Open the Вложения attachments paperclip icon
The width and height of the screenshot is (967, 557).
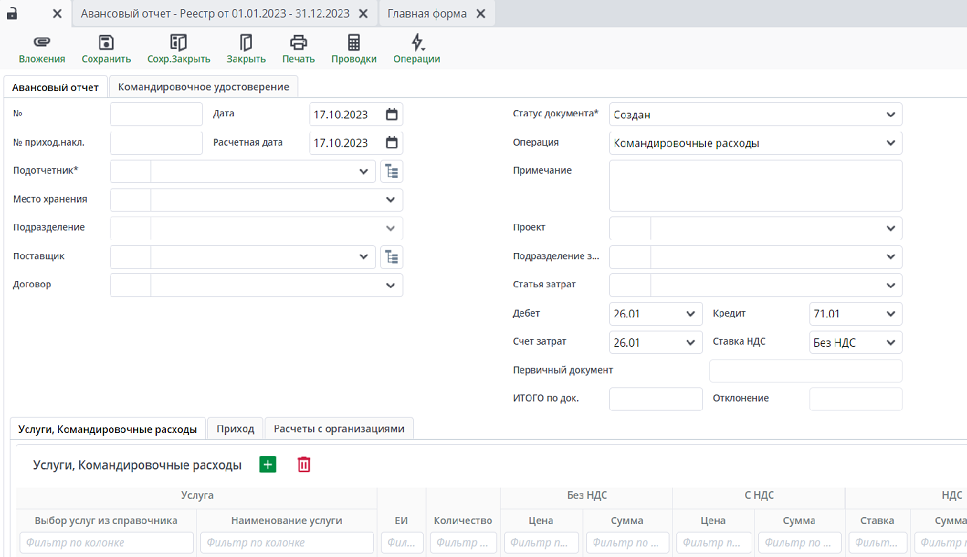click(41, 43)
